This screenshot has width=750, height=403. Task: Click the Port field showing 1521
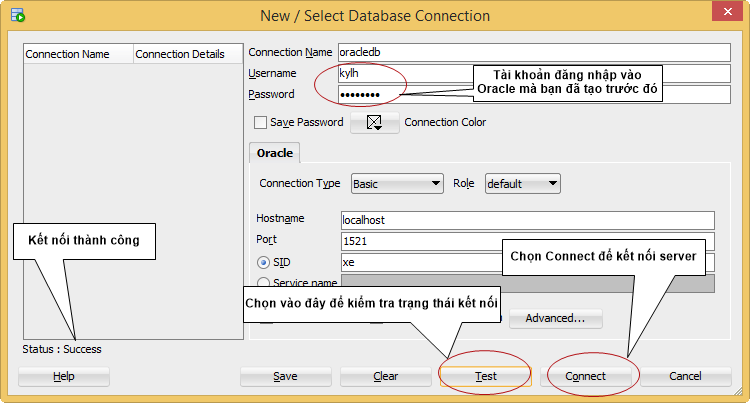click(528, 241)
